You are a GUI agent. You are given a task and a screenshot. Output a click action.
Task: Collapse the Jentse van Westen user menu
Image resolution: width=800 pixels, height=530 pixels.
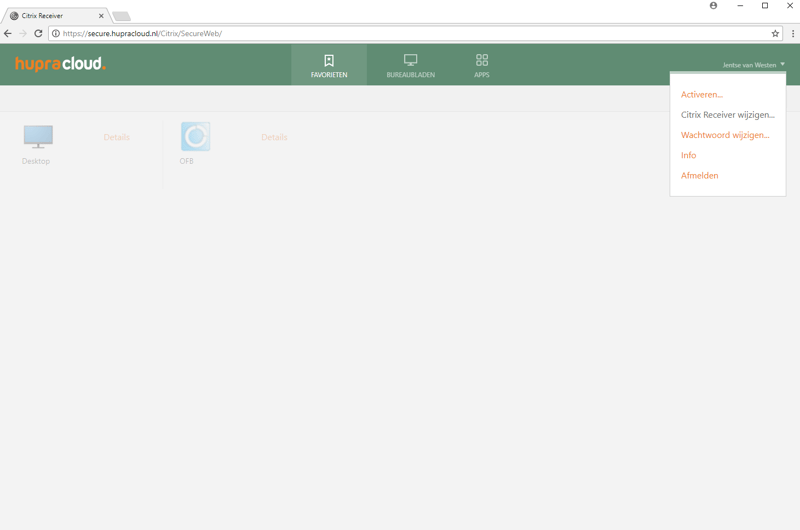coord(753,65)
